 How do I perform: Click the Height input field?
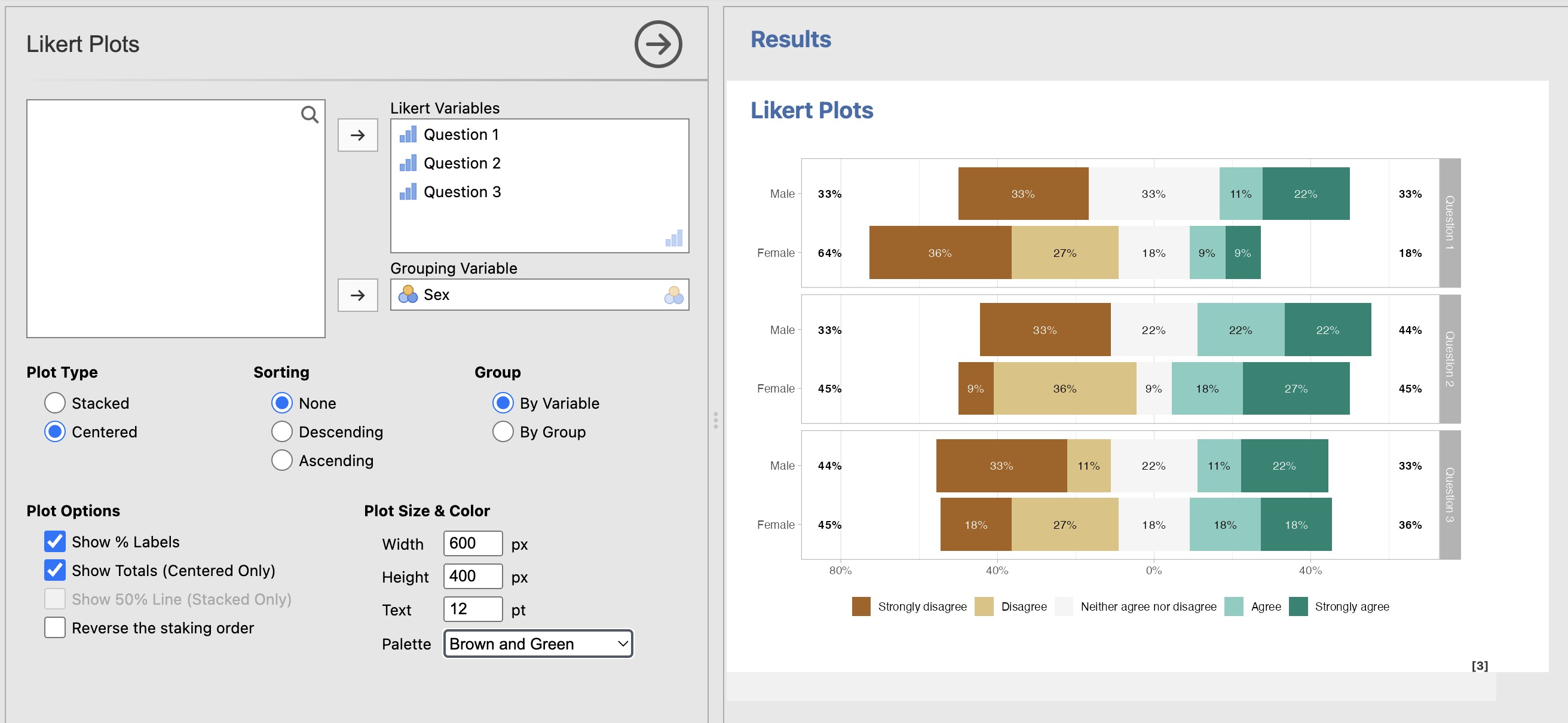pyautogui.click(x=472, y=576)
